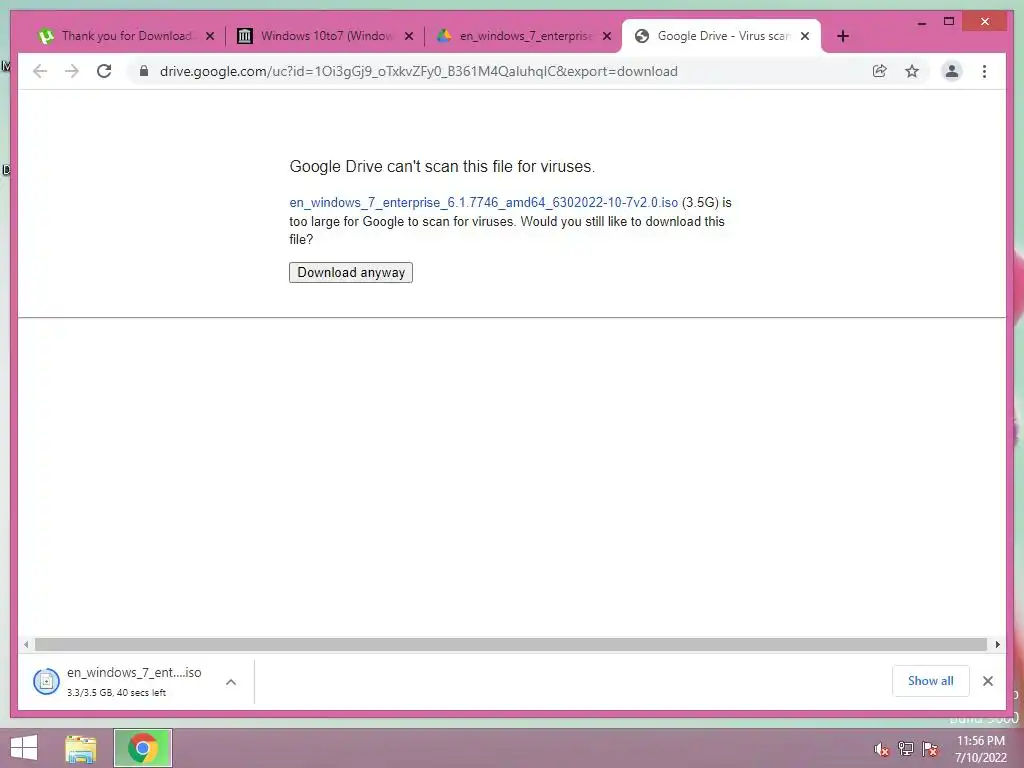Click the Chrome taskbar icon
Viewport: 1024px width, 768px height.
click(142, 748)
